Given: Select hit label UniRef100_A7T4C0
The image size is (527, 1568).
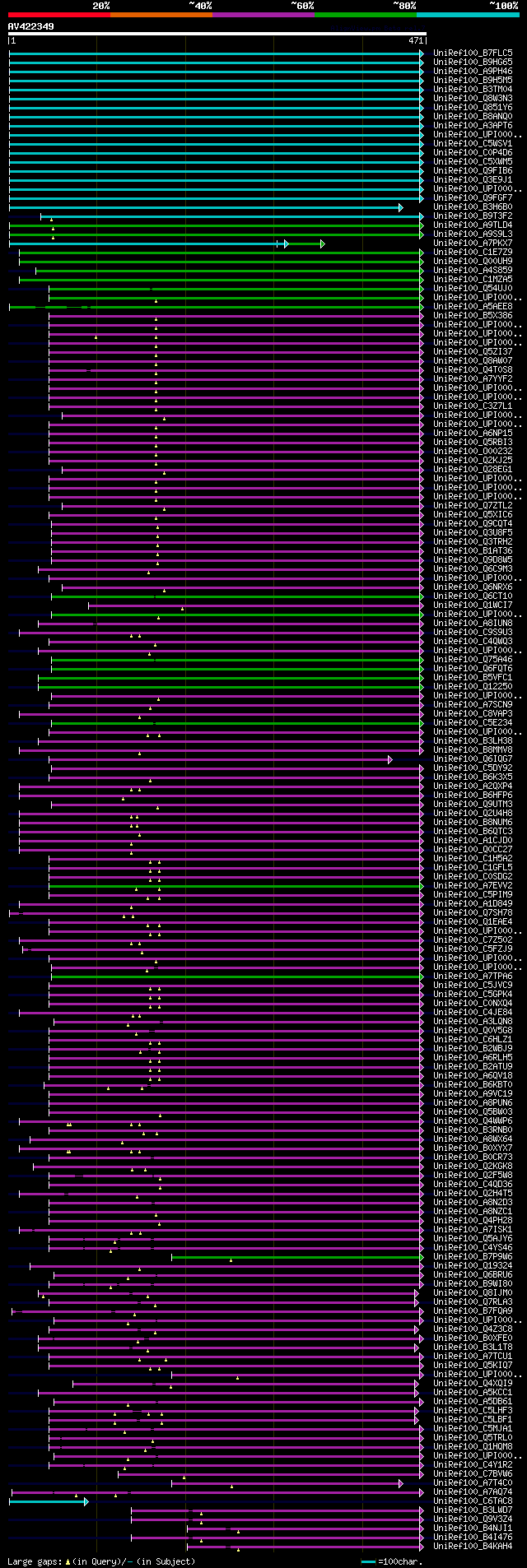Looking at the screenshot, I should pos(473,1483).
